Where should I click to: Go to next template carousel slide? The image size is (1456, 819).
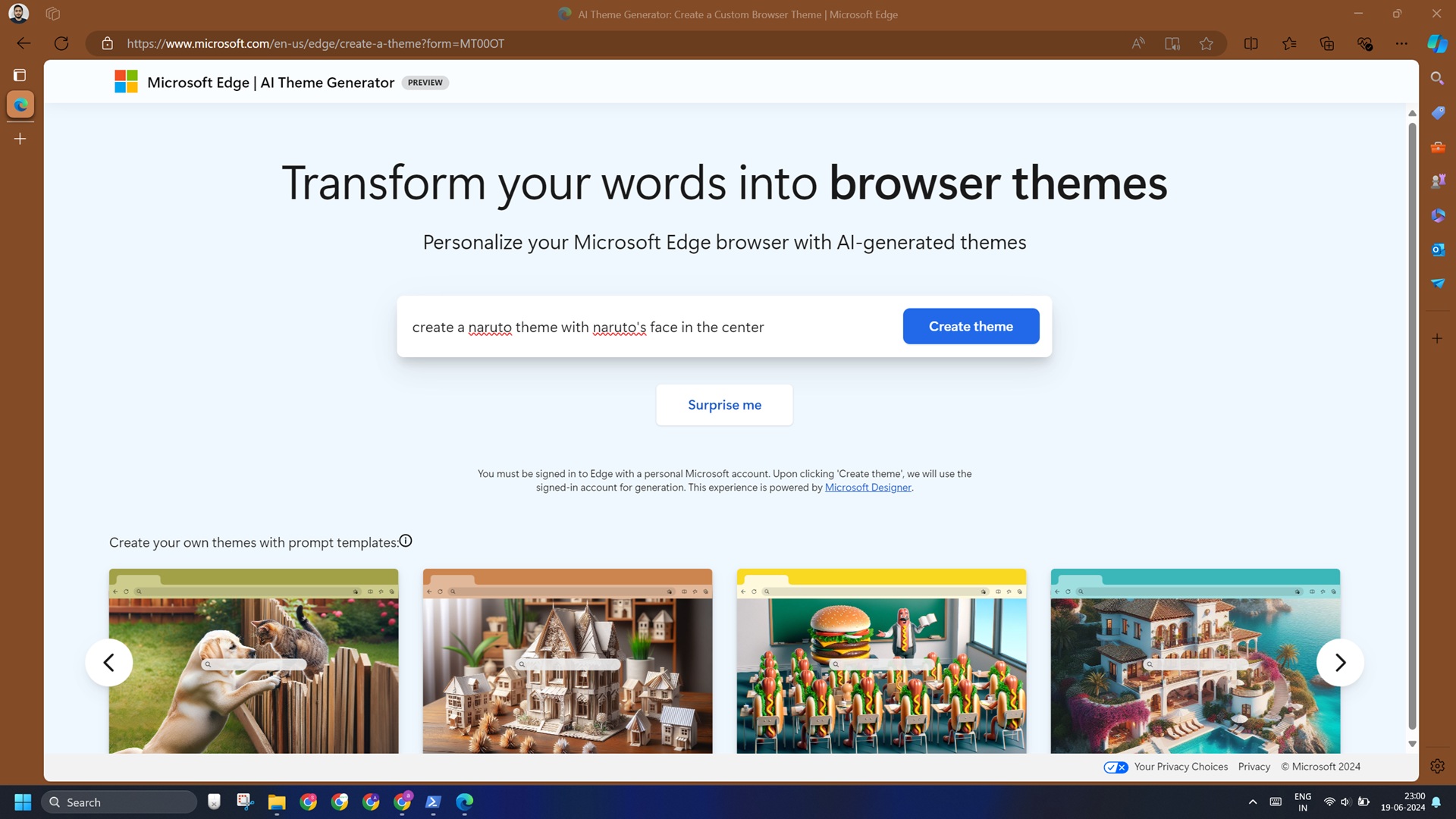click(x=1340, y=663)
